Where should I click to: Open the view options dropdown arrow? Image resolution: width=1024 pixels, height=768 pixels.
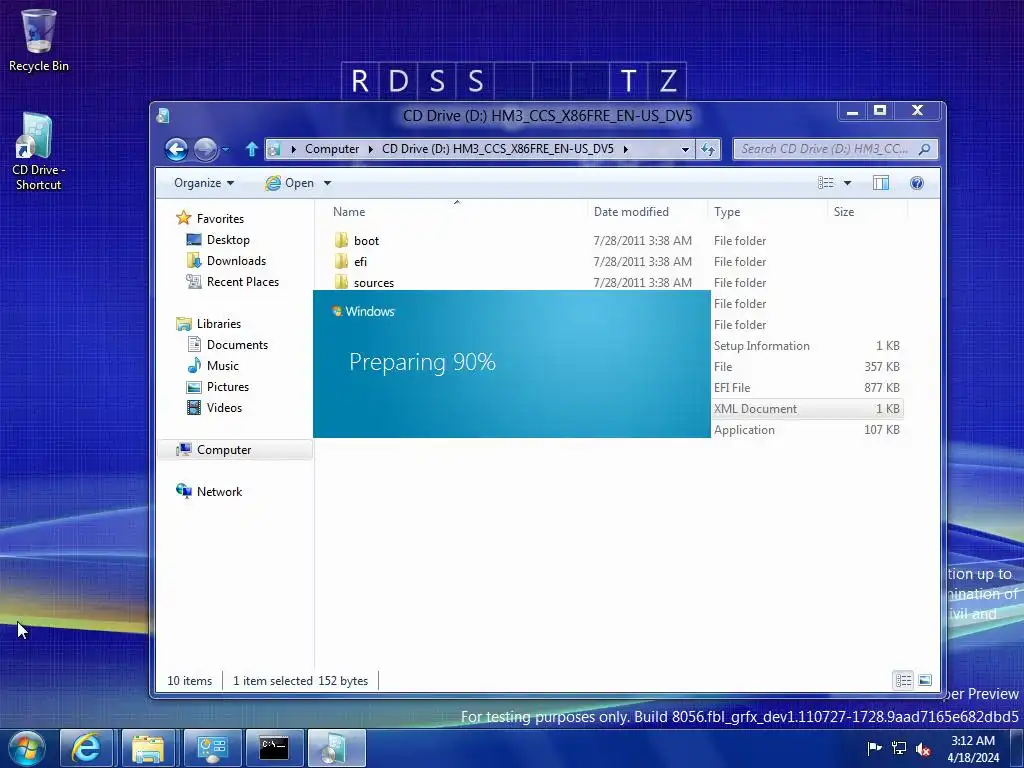(847, 183)
